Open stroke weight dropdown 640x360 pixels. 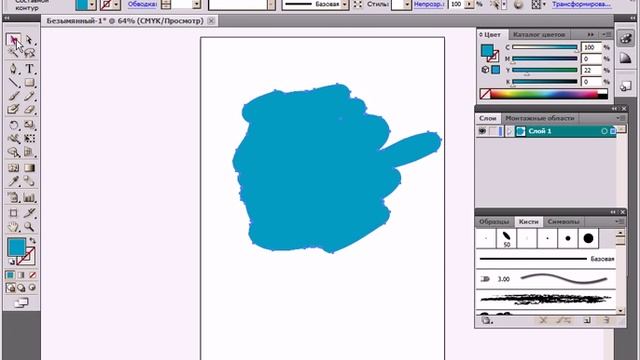pos(197,4)
